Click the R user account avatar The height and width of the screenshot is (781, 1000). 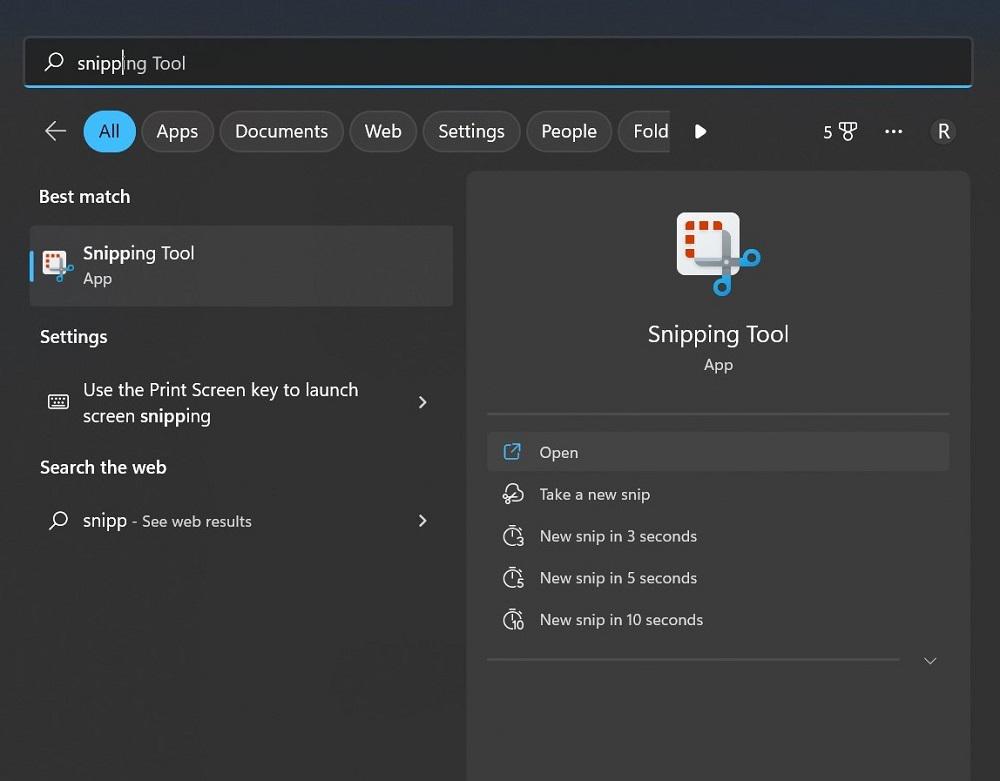(943, 131)
